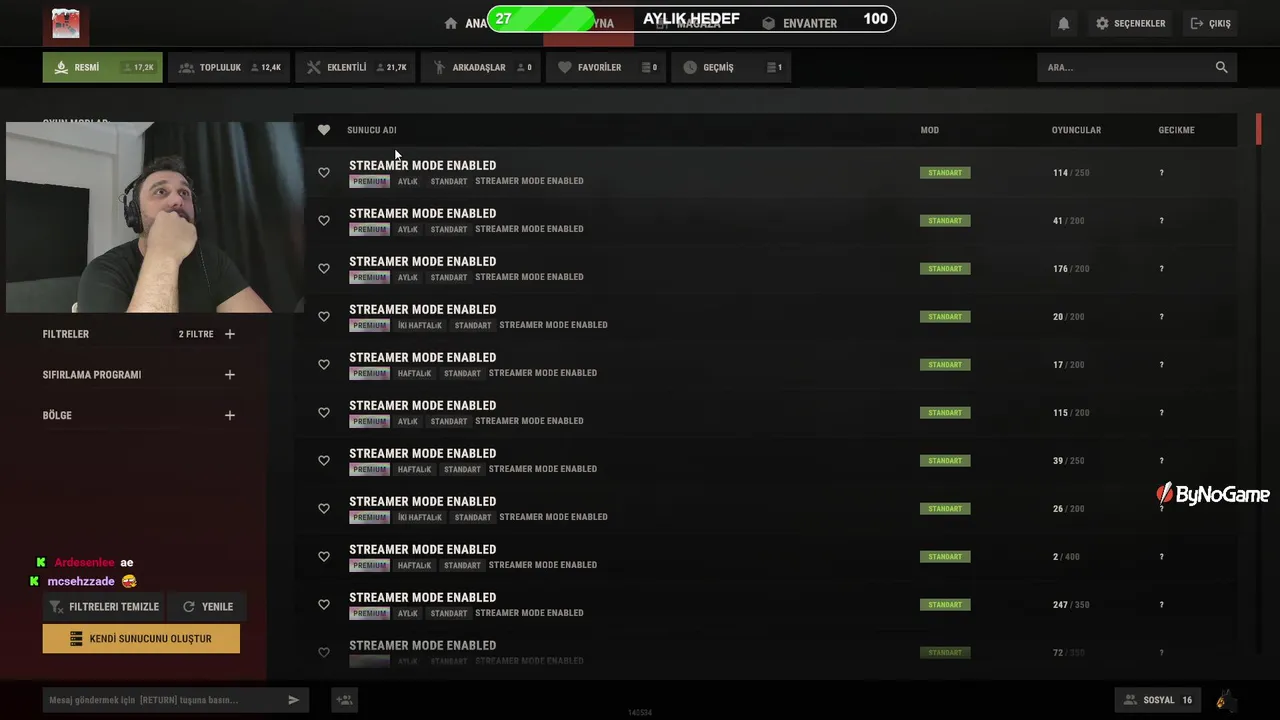This screenshot has height=720, width=1280.
Task: Sort by OYUNCULAR column header
Action: pyautogui.click(x=1076, y=130)
